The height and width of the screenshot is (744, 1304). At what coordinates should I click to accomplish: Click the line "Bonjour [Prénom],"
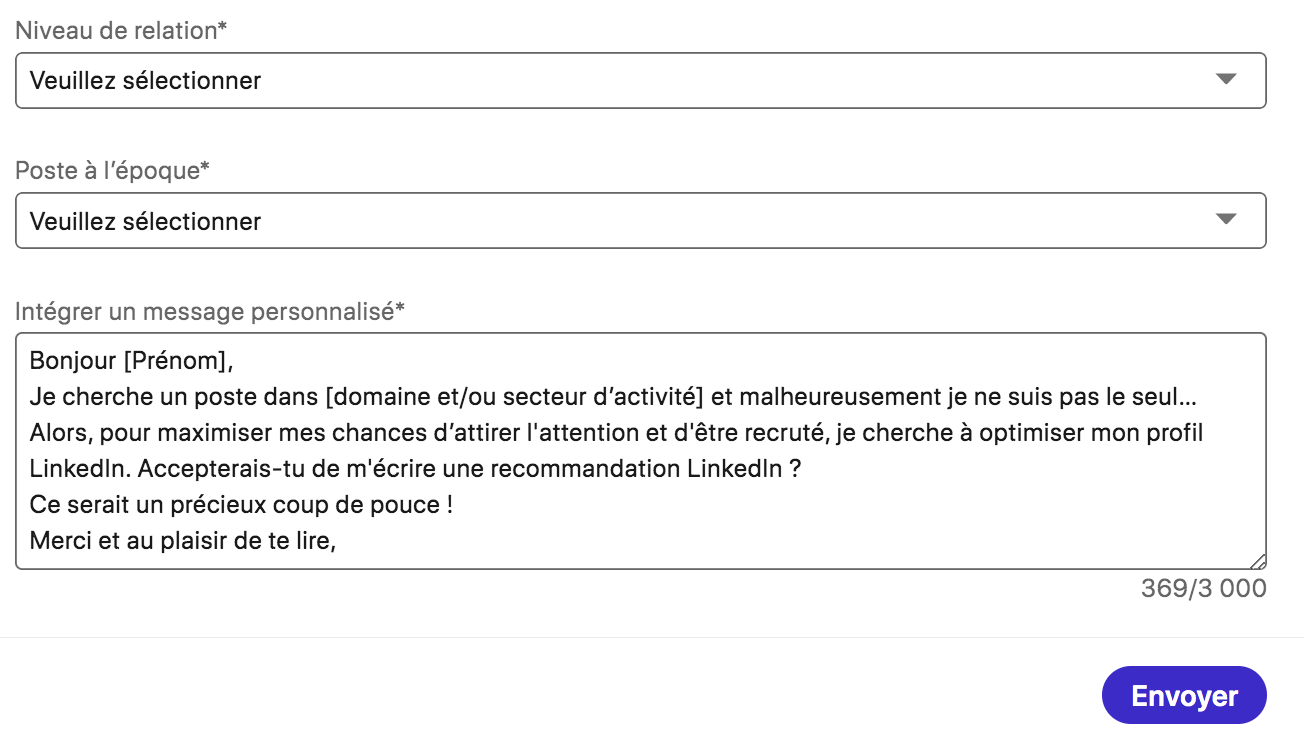pyautogui.click(x=130, y=360)
